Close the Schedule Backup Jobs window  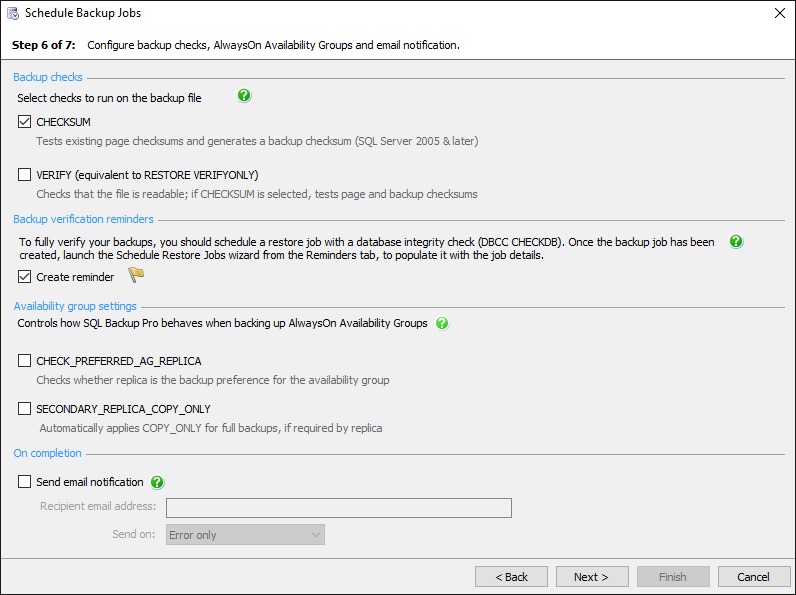(x=780, y=13)
